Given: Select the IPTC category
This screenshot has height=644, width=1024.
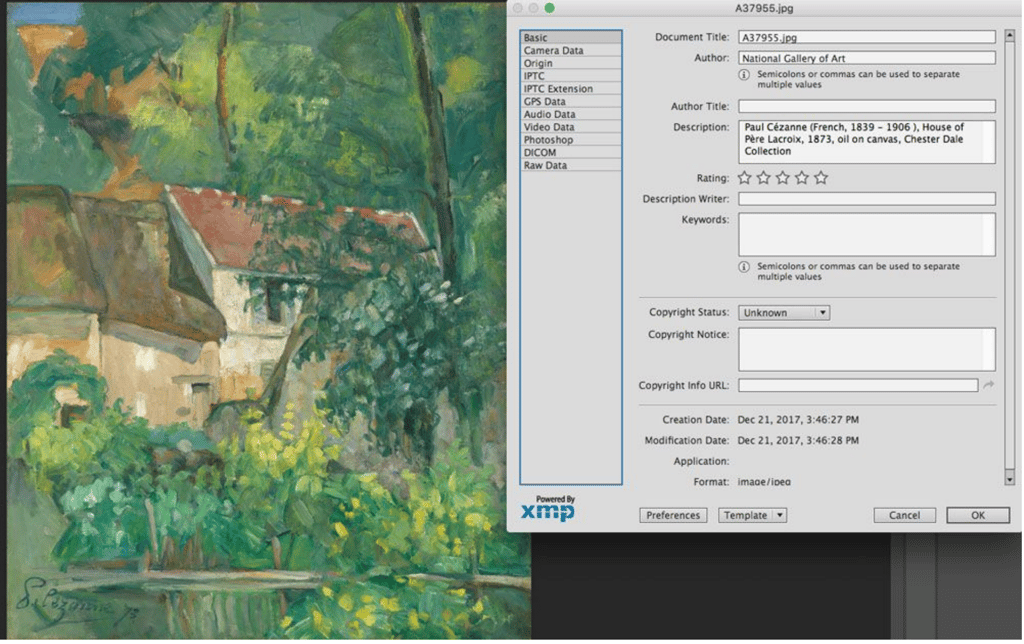Looking at the screenshot, I should pos(571,76).
